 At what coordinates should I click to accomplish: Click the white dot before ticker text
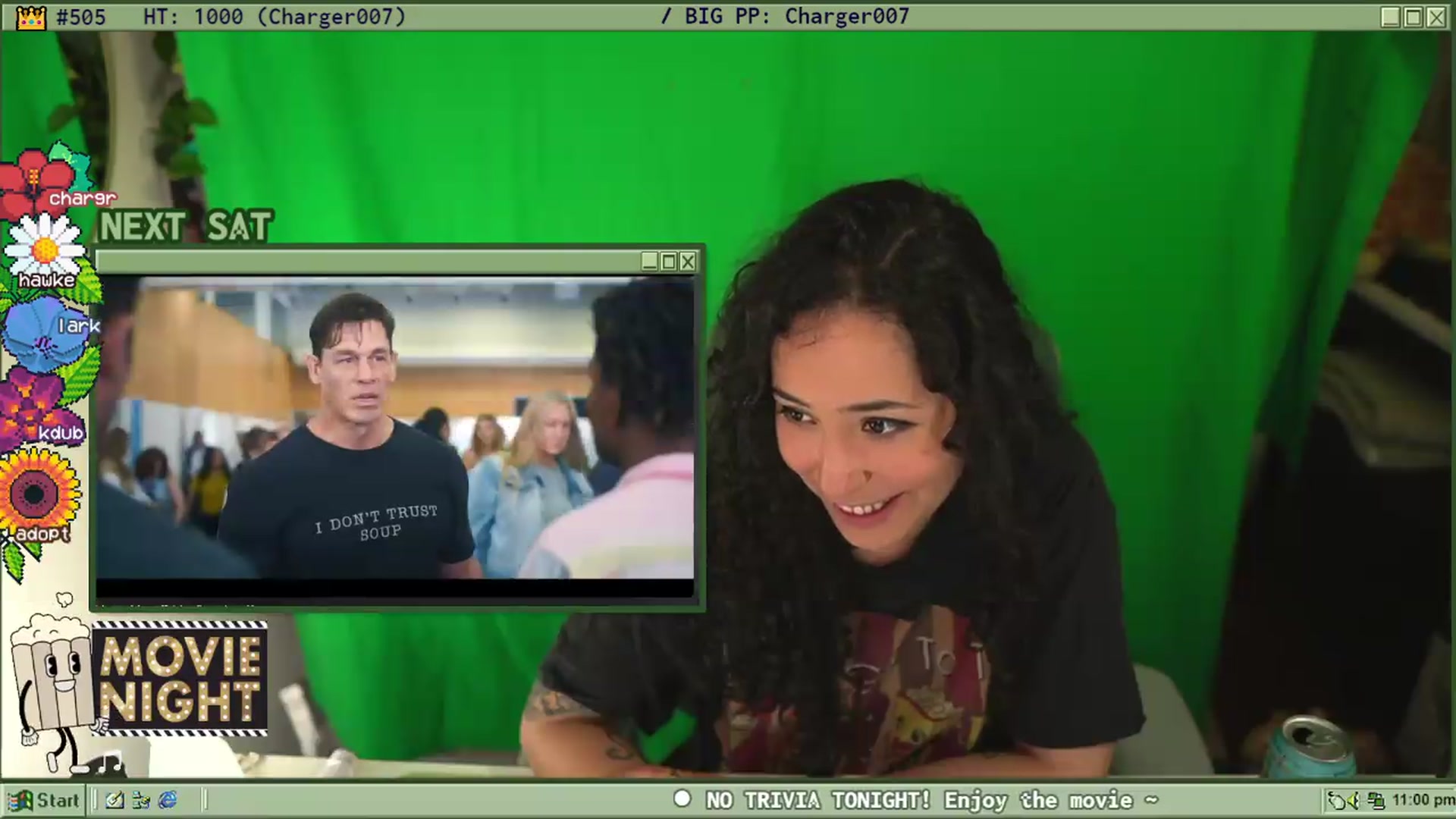[682, 799]
